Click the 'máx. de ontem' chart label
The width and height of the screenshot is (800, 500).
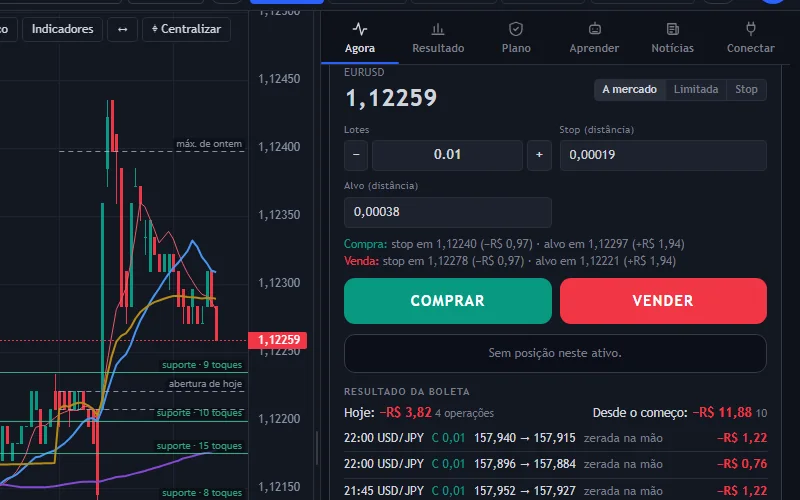[x=209, y=144]
